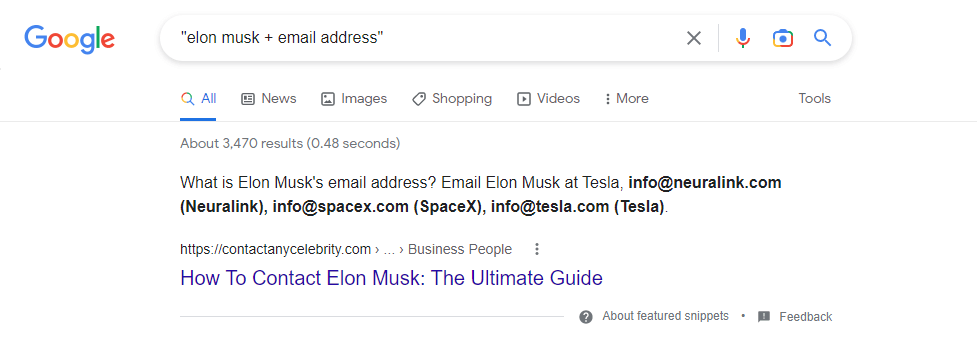
Task: Open About featured snippets link
Action: pyautogui.click(x=665, y=316)
